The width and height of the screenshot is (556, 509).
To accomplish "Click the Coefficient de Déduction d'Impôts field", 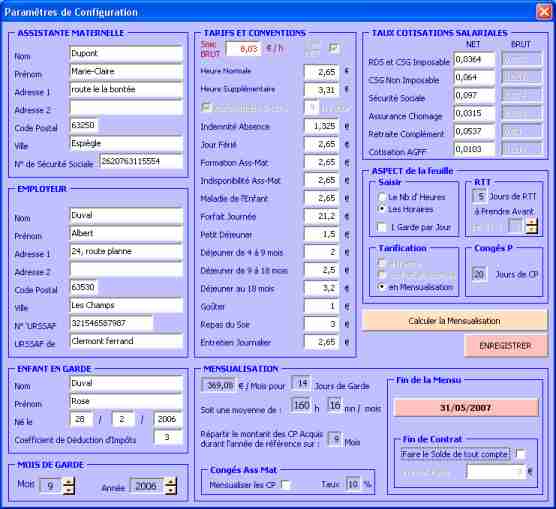I will 168,437.
